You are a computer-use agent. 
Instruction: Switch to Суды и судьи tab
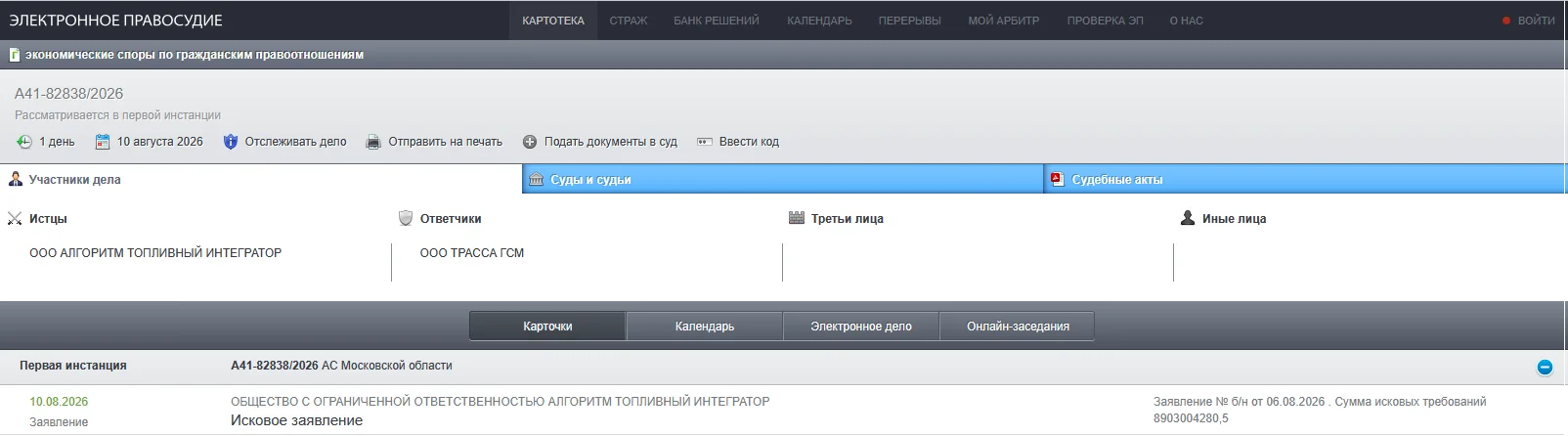coord(783,179)
